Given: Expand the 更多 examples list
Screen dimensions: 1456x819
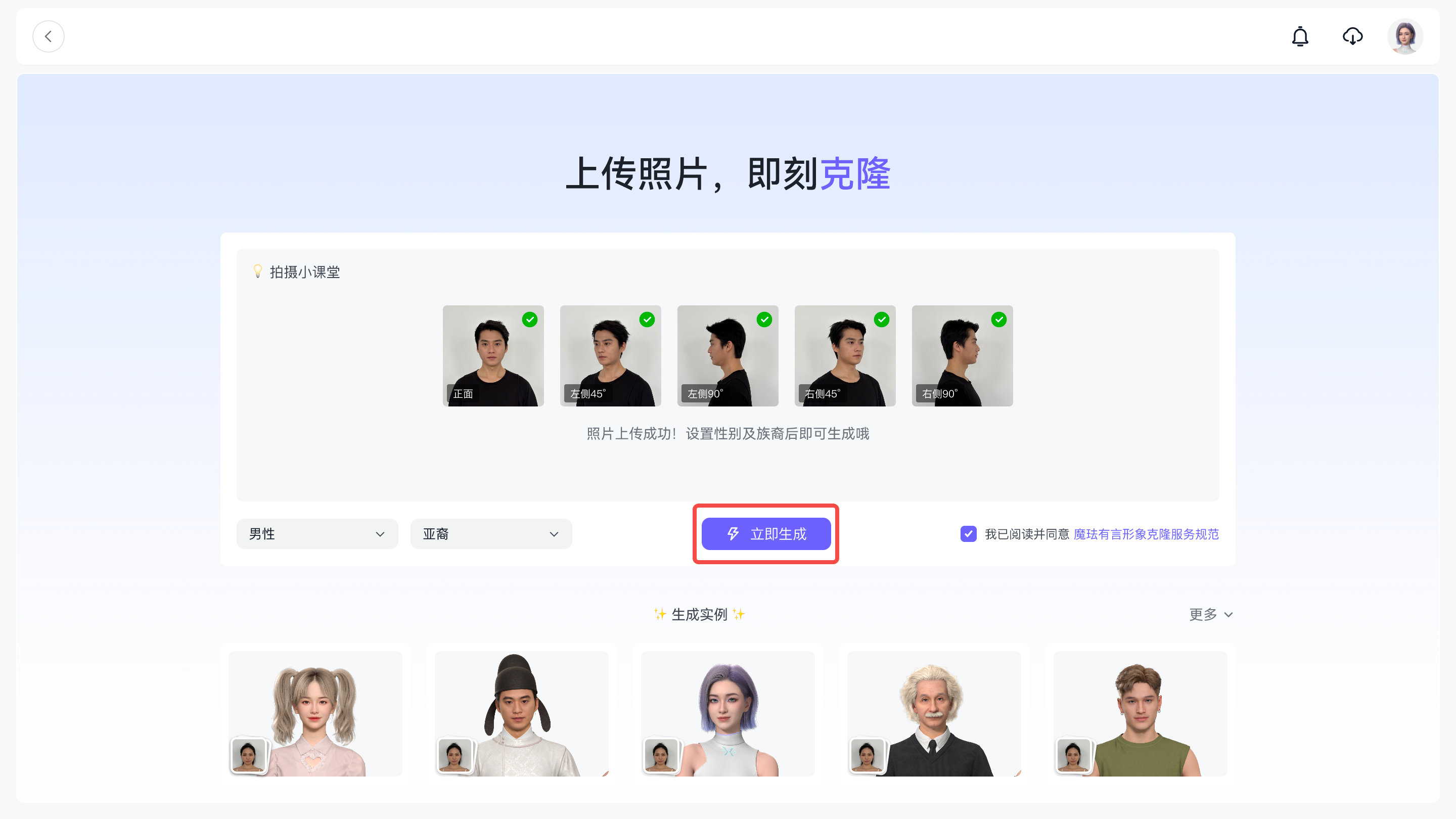Looking at the screenshot, I should coord(1210,614).
